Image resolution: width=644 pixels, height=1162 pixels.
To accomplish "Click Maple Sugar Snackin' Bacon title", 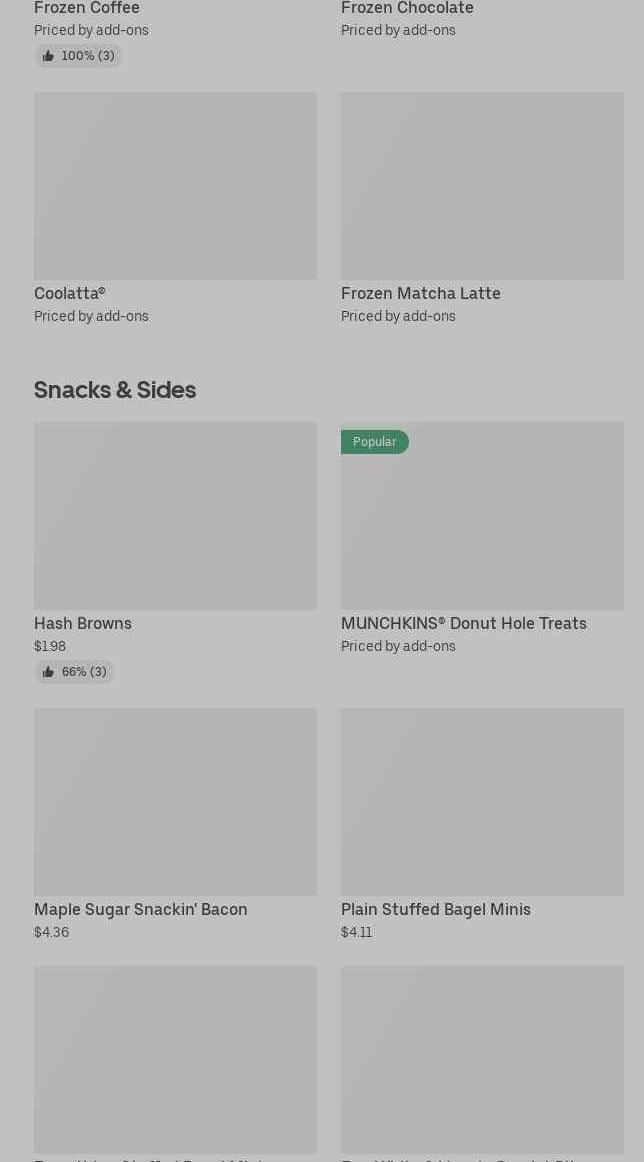I will coord(140,909).
